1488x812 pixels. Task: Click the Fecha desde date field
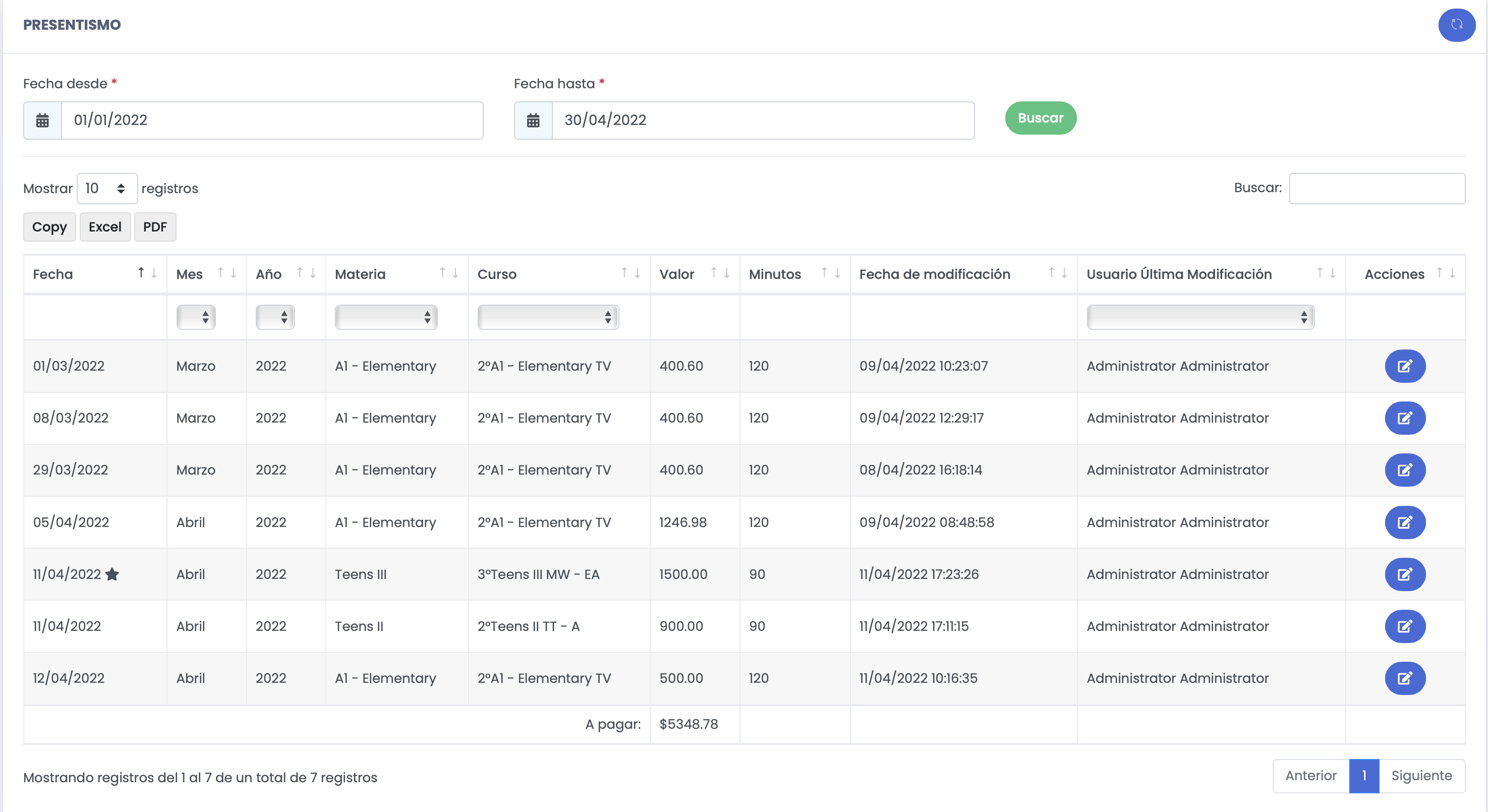point(272,120)
